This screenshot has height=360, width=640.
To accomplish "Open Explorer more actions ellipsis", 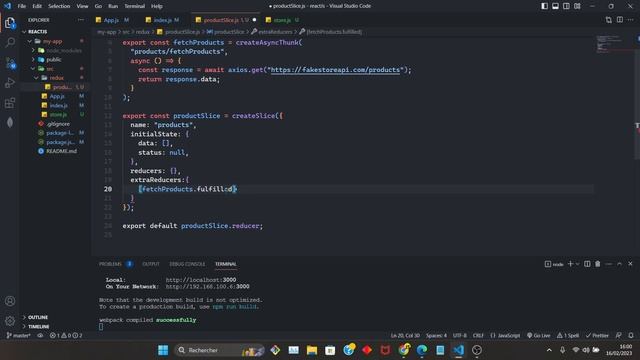I will tap(81, 20).
